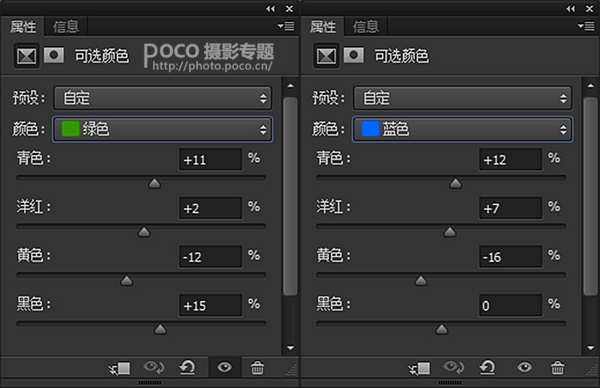
Task: Switch to 属性 tab in left panel
Action: point(23,27)
